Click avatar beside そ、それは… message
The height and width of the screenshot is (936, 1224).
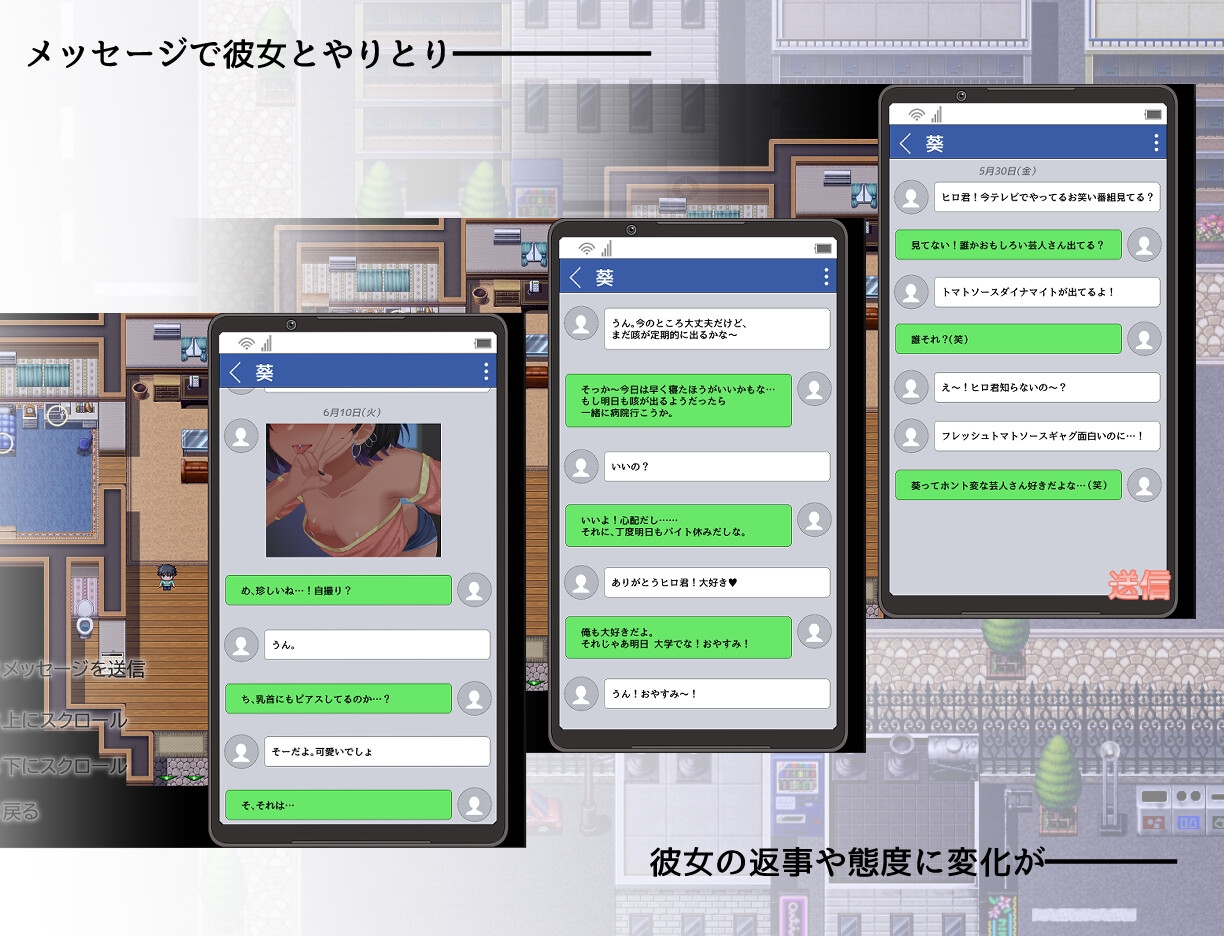point(474,805)
